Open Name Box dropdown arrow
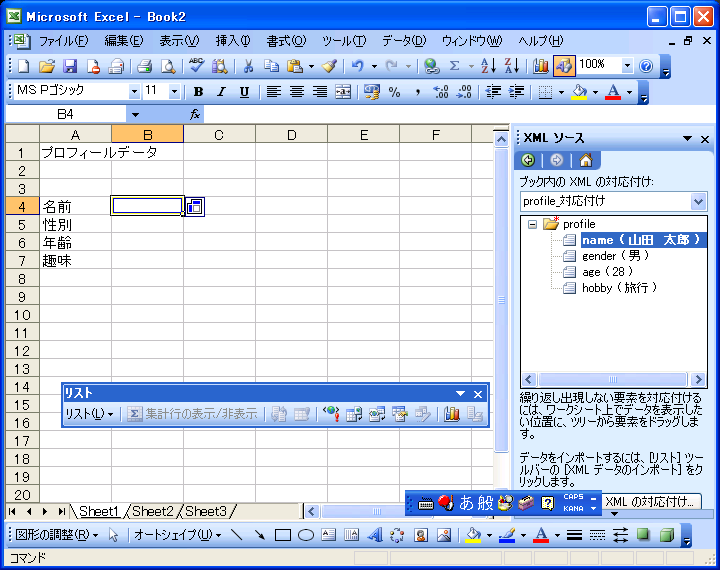720x570 pixels. pos(135,115)
